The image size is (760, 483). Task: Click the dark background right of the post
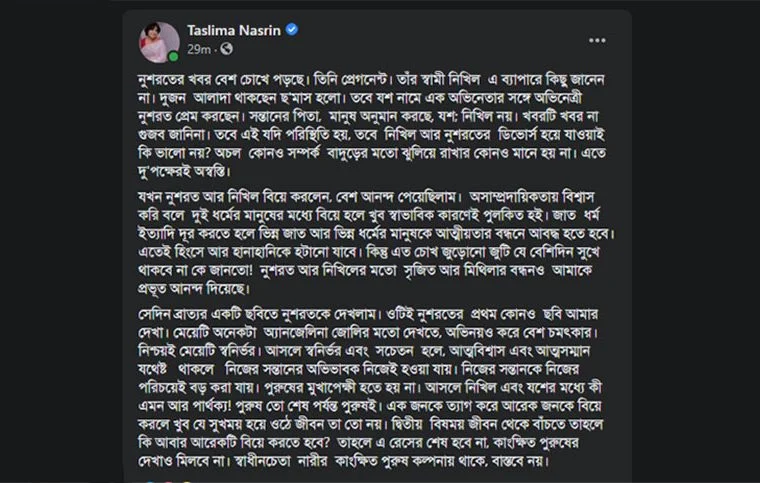[696, 242]
